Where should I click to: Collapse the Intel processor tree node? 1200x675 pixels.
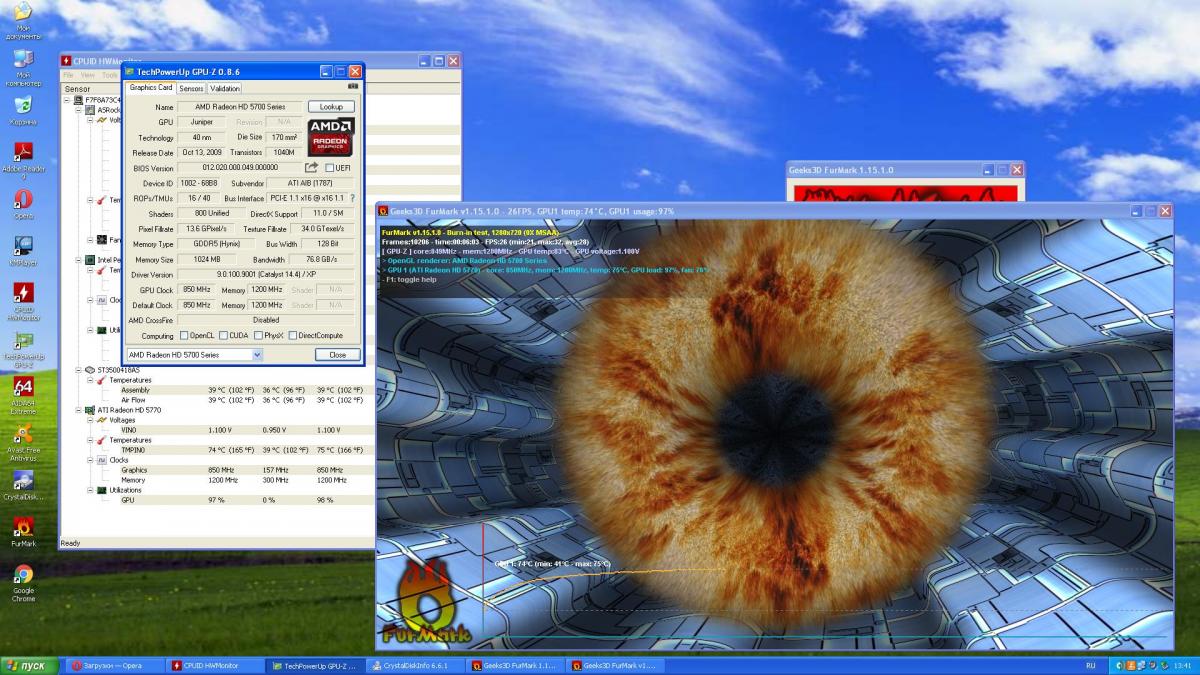[x=78, y=259]
